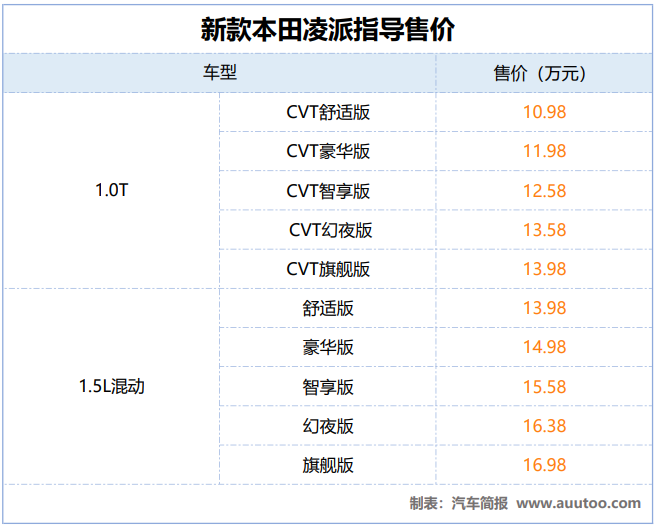Select the CVT旗舰版 trim cell
This screenshot has height=527, width=655.
pyautogui.click(x=328, y=269)
